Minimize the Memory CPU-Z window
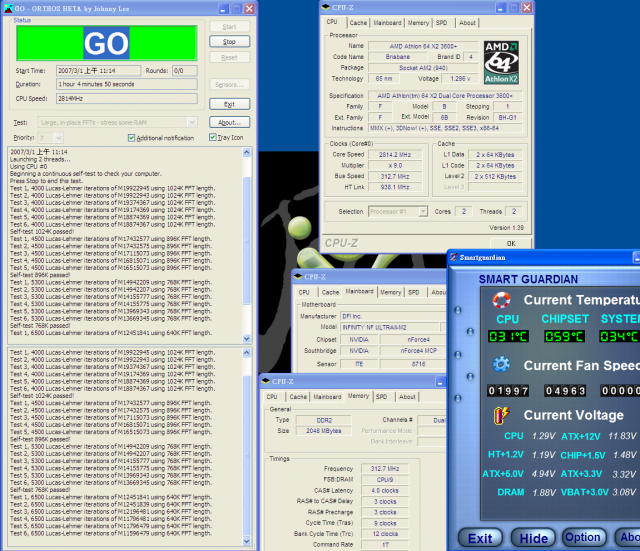640x551 pixels. 440,382
